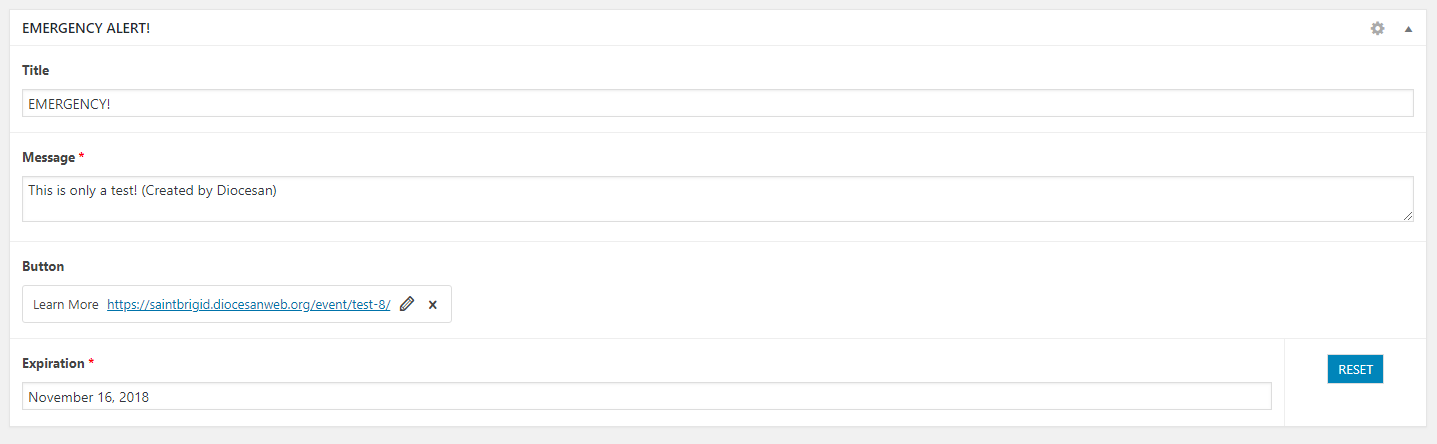Edit the Learn More link with the pencil
This screenshot has width=1437, height=444.
(406, 304)
